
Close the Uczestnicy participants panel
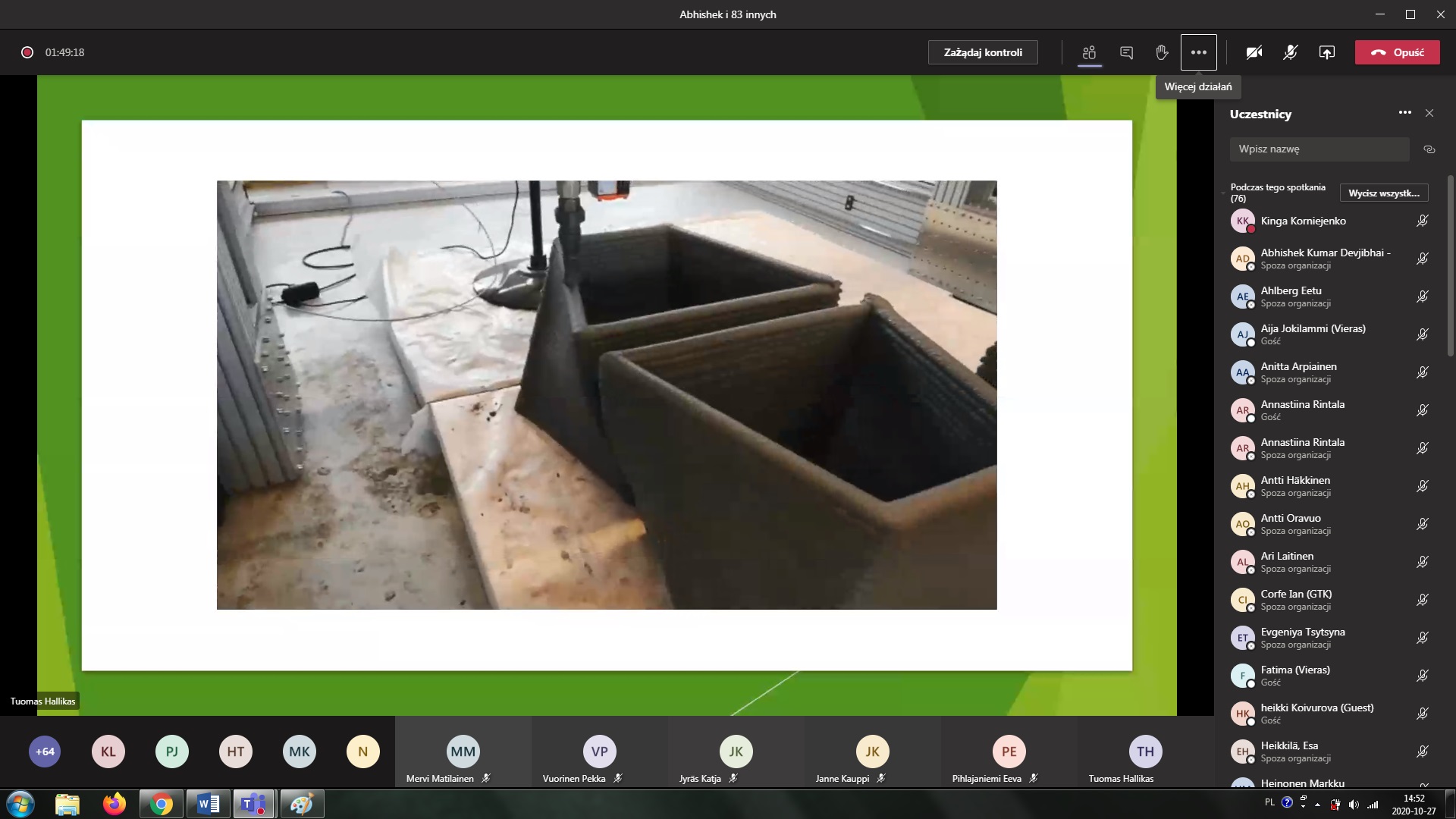[x=1429, y=113]
